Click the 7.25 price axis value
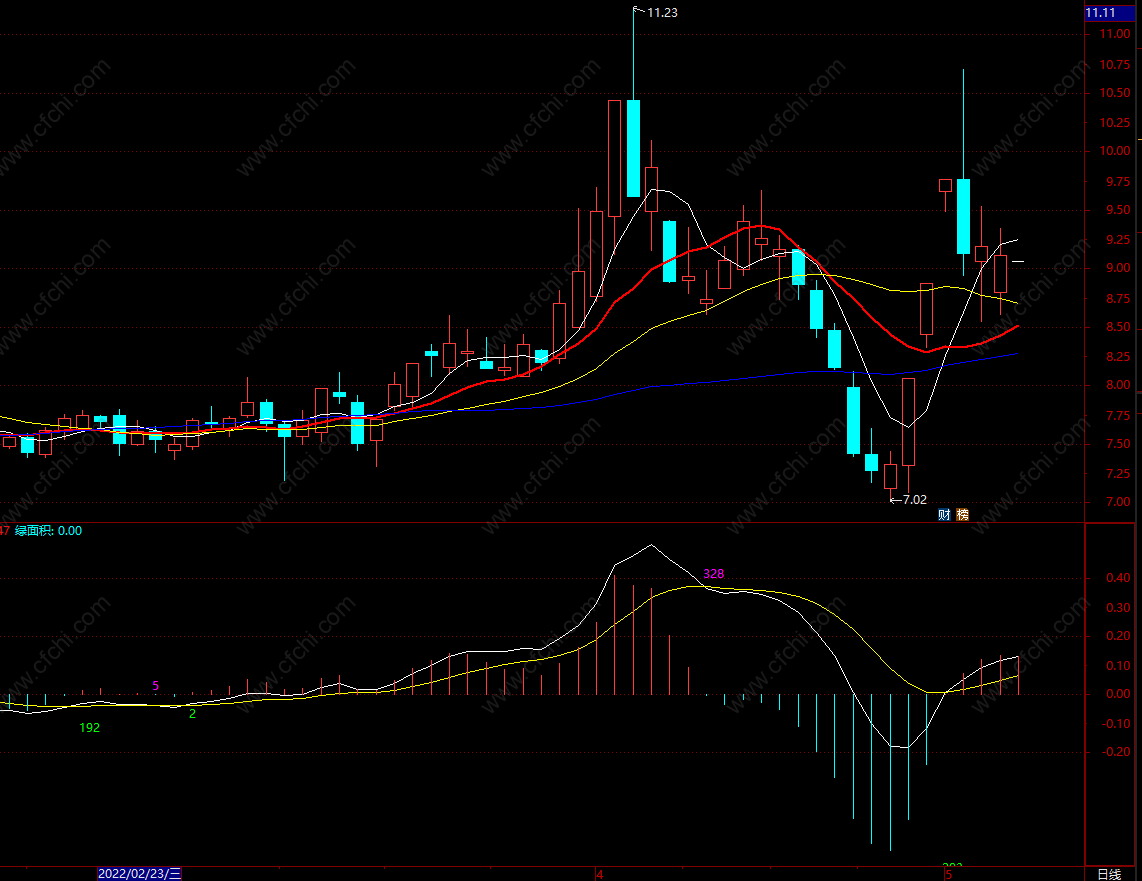The height and width of the screenshot is (881, 1142). [x=1118, y=473]
